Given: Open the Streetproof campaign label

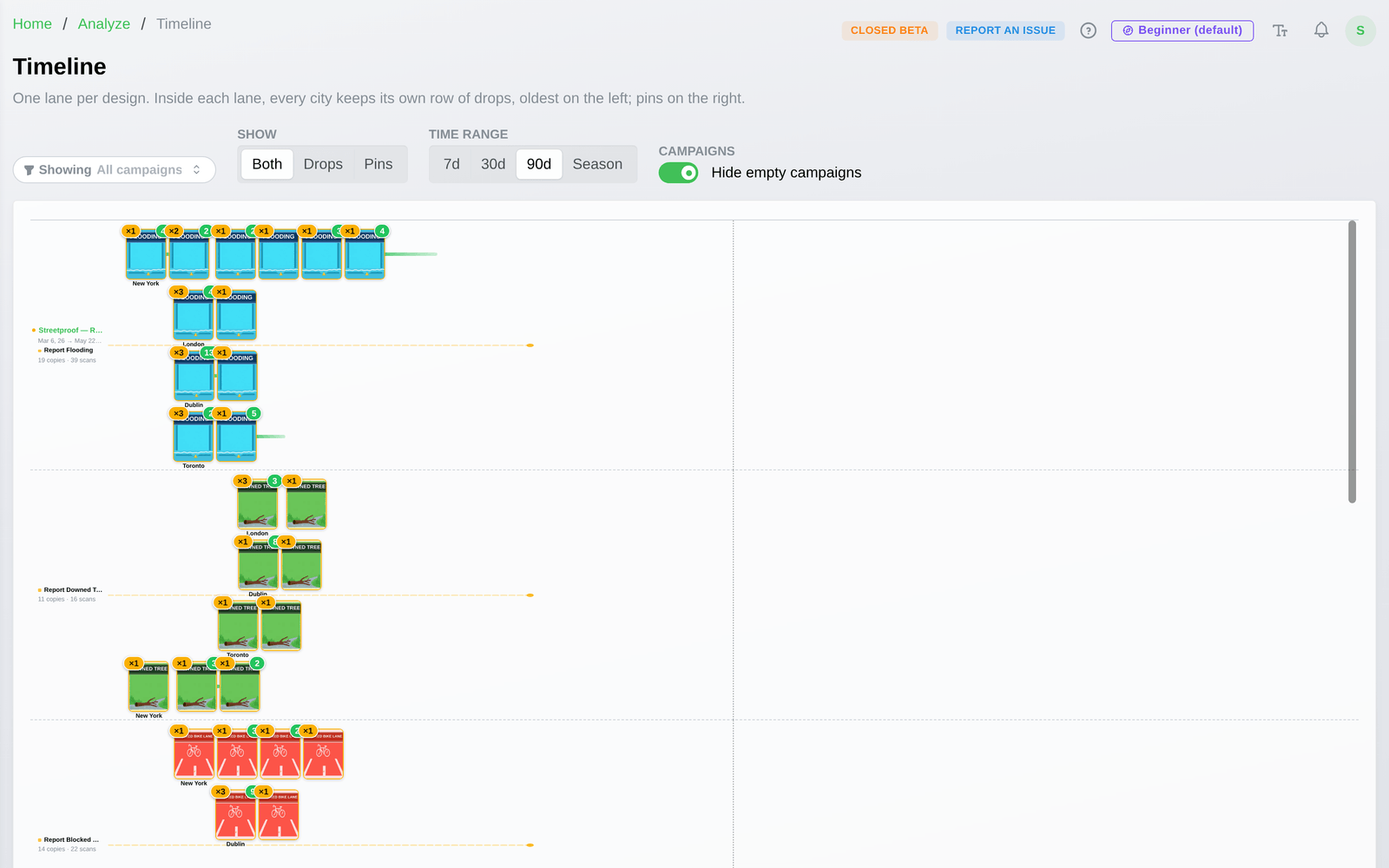Looking at the screenshot, I should (69, 330).
